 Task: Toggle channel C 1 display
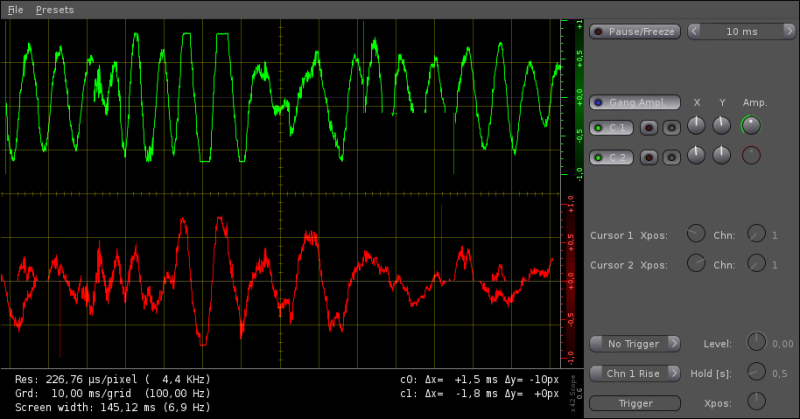pos(611,128)
